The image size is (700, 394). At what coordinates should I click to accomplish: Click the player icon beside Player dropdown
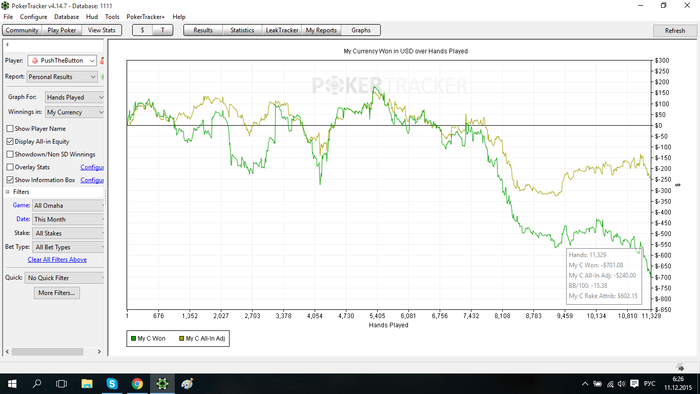coord(102,61)
